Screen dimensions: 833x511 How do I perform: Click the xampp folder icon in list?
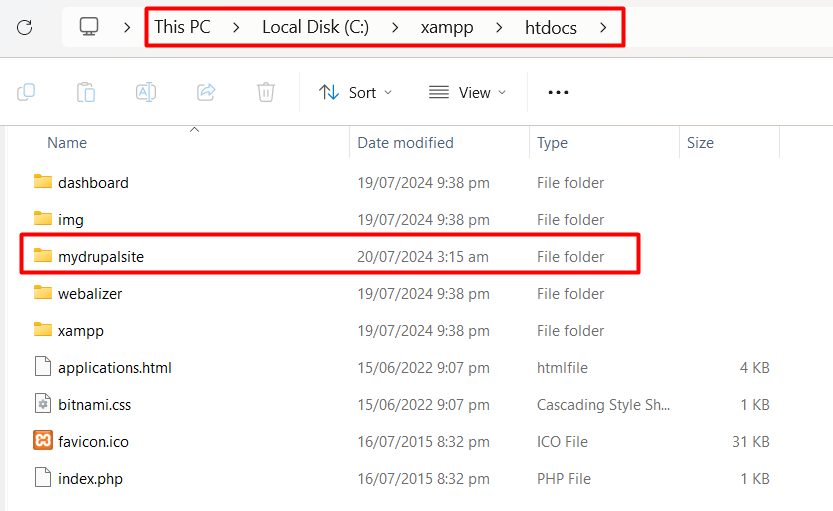tap(43, 329)
